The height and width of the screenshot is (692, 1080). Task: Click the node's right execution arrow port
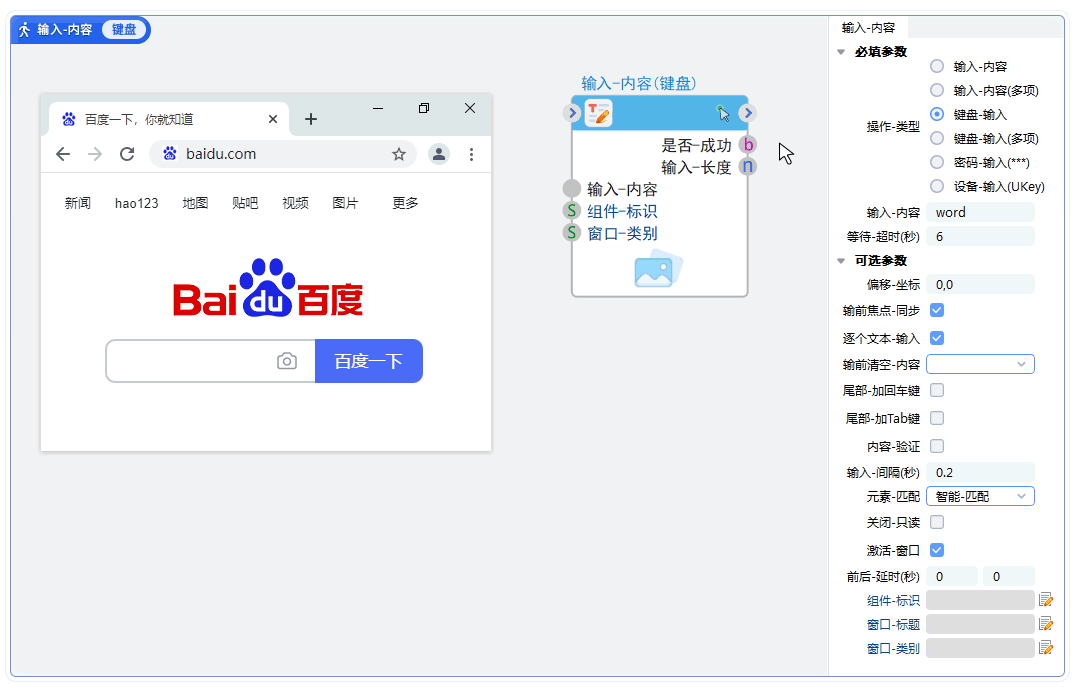(748, 113)
